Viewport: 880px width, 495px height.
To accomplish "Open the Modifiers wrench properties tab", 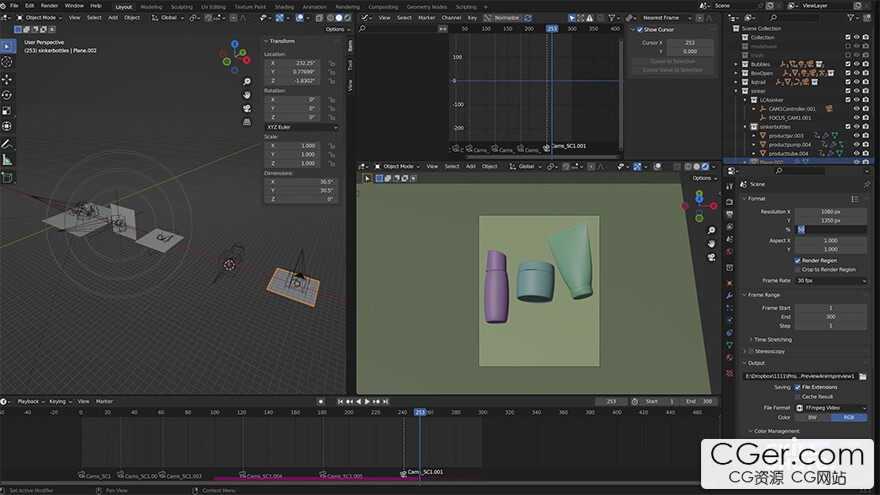I will [730, 295].
